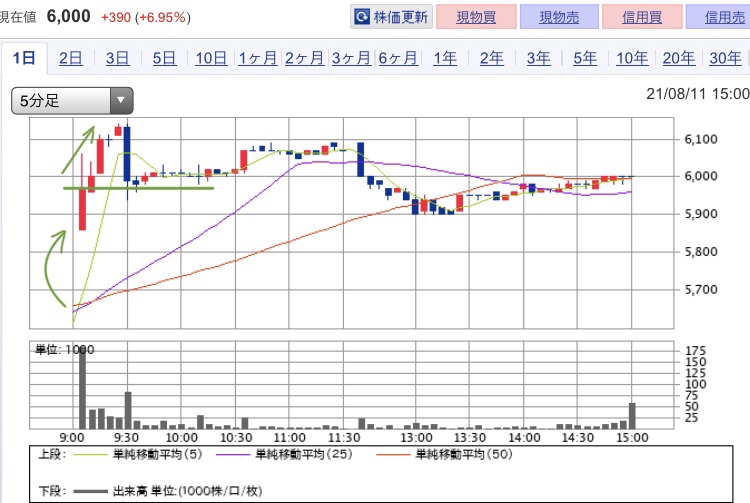Viewport: 750px width, 503px height.
Task: Switch to the 1ヶ月 period tab
Action: (x=258, y=58)
